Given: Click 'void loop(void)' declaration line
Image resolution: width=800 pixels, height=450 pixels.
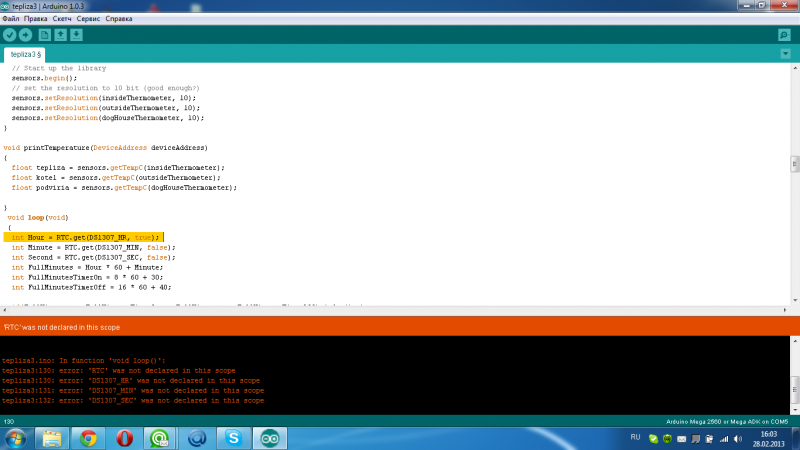Looking at the screenshot, I should 38,217.
